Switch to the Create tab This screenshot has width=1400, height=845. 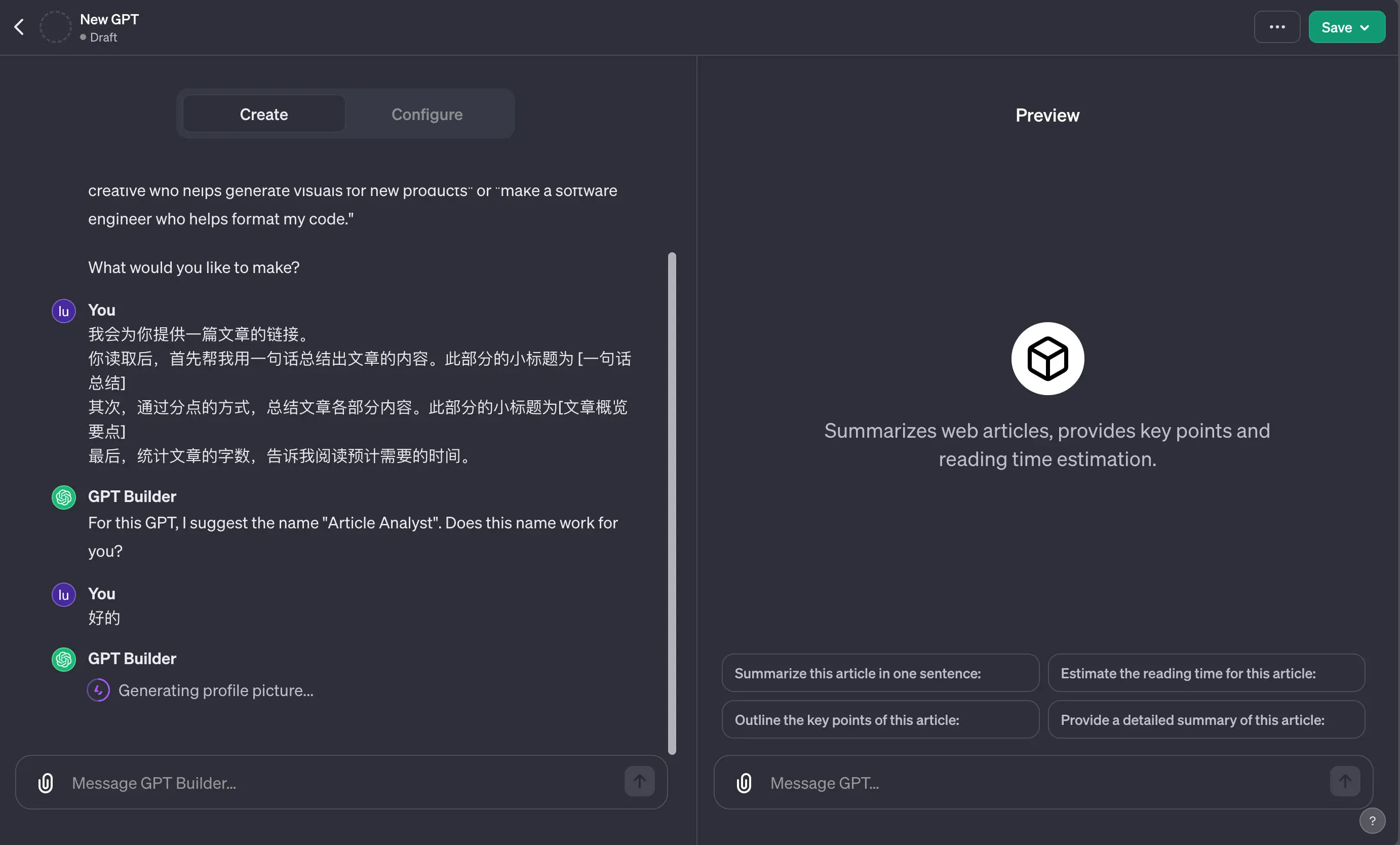pyautogui.click(x=263, y=114)
